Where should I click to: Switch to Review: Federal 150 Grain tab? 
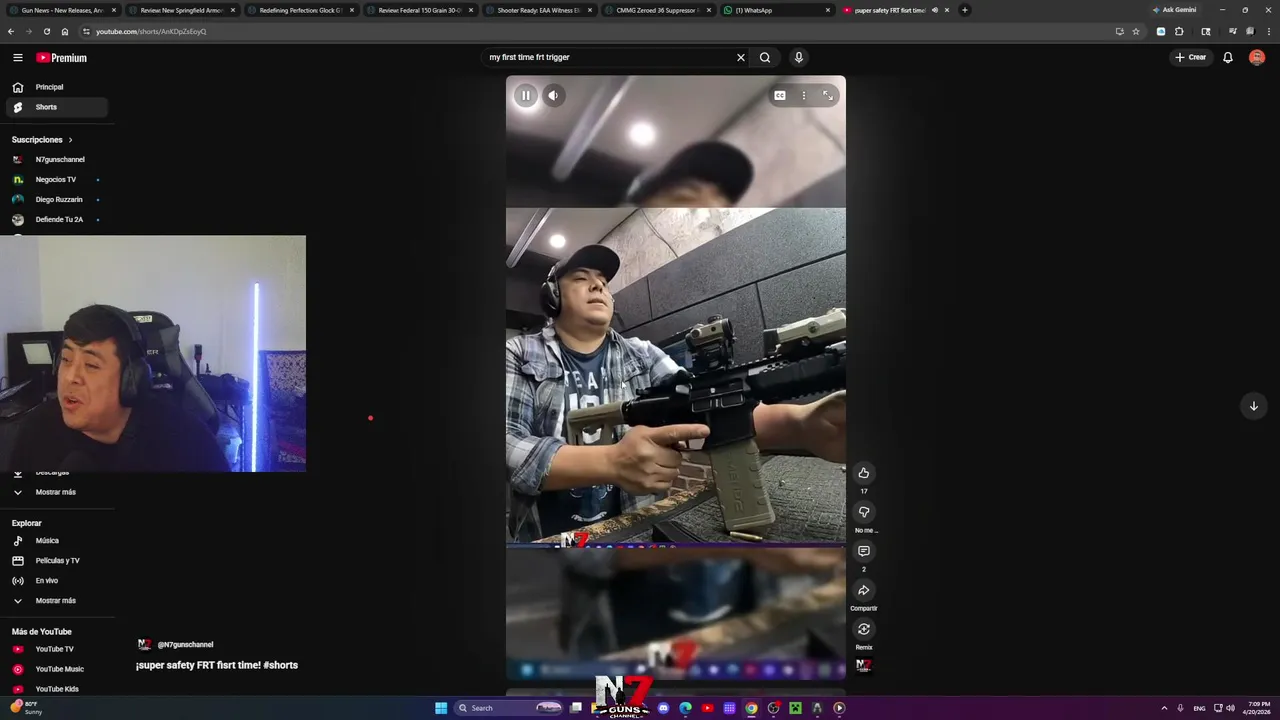(419, 10)
